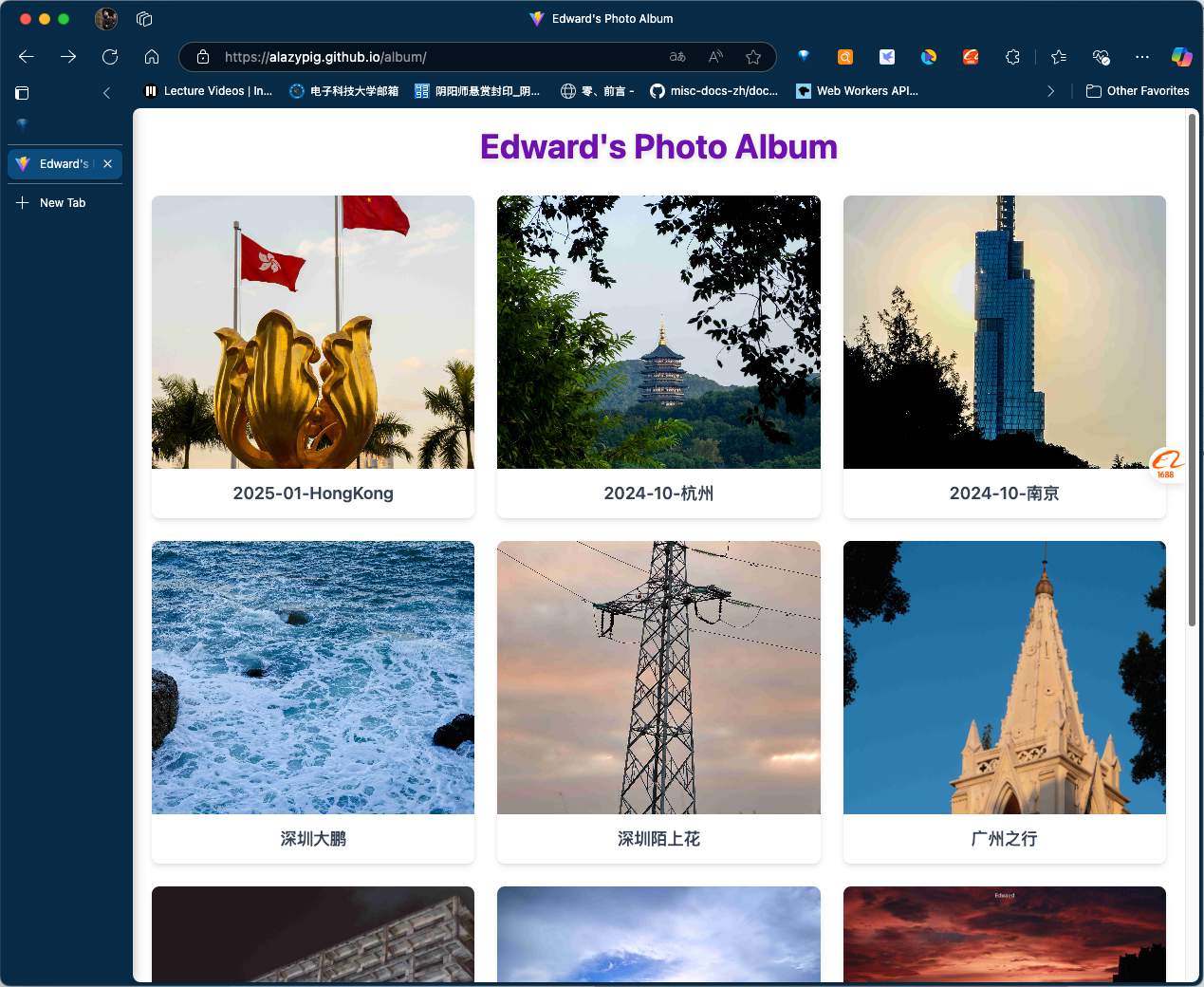Screen dimensions: 1204x987
Task: Open the blue cloudy sky album thumbnail
Action: [x=658, y=934]
